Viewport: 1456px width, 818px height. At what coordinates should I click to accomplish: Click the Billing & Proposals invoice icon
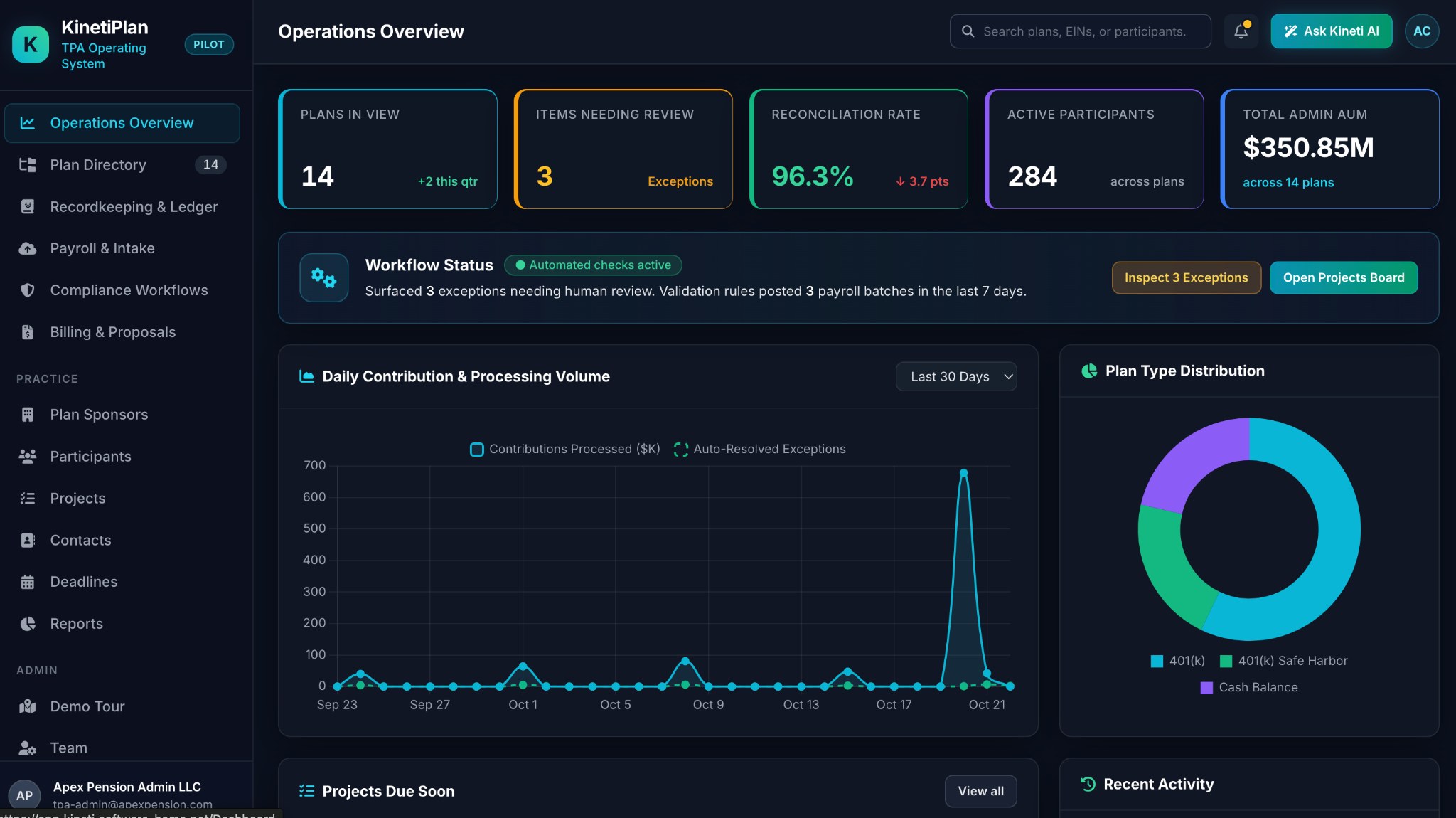tap(28, 332)
